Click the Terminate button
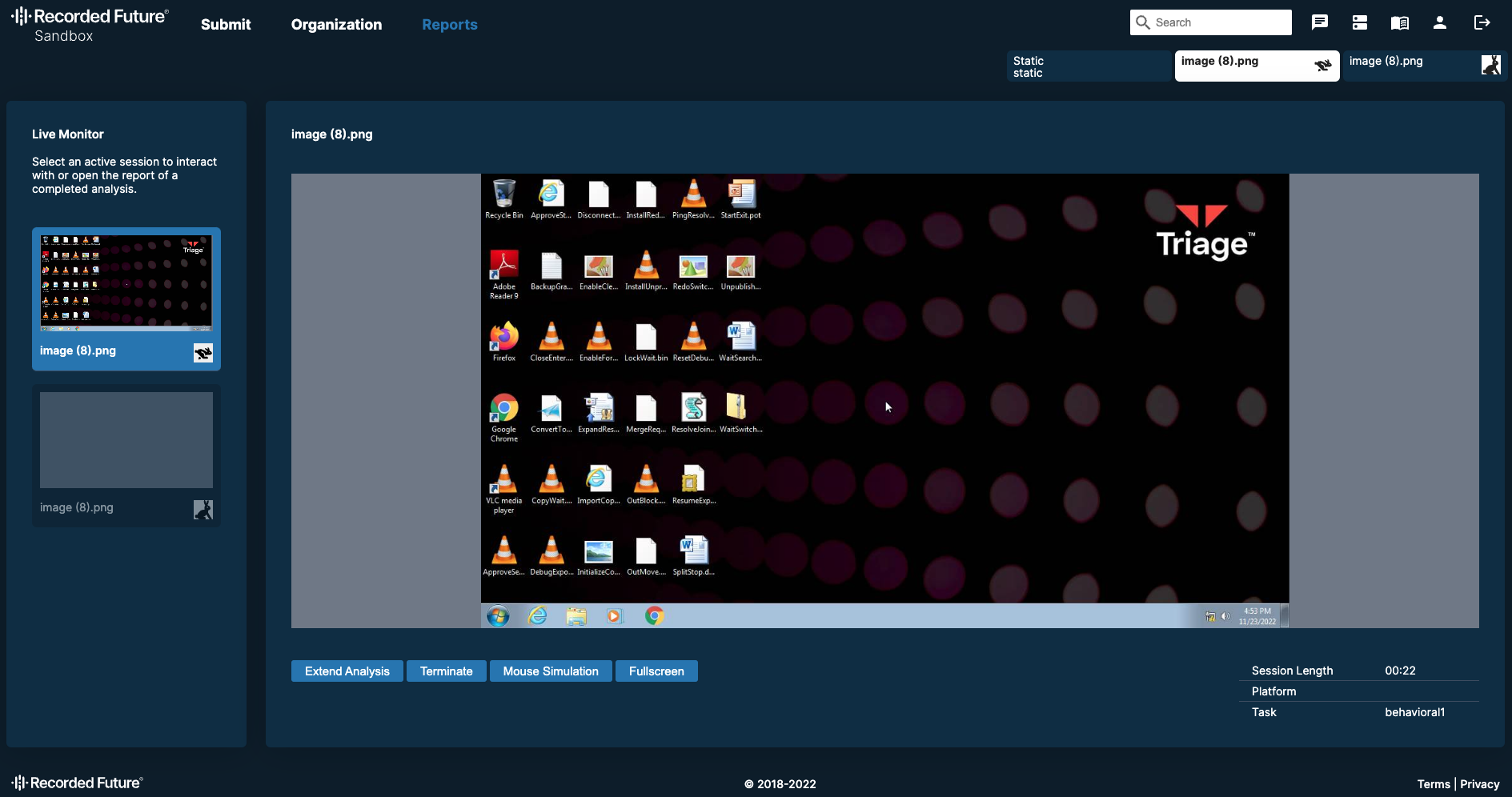The width and height of the screenshot is (1512, 797). pos(446,671)
